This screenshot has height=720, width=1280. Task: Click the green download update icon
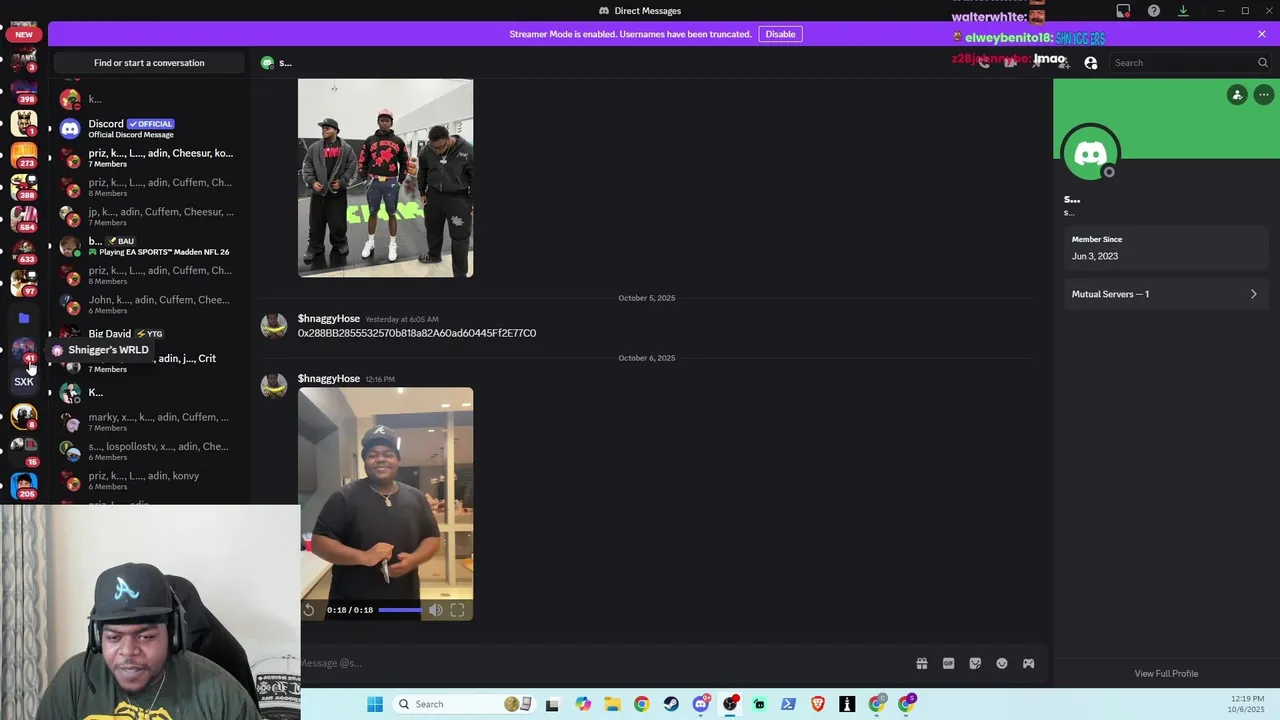pos(1183,11)
